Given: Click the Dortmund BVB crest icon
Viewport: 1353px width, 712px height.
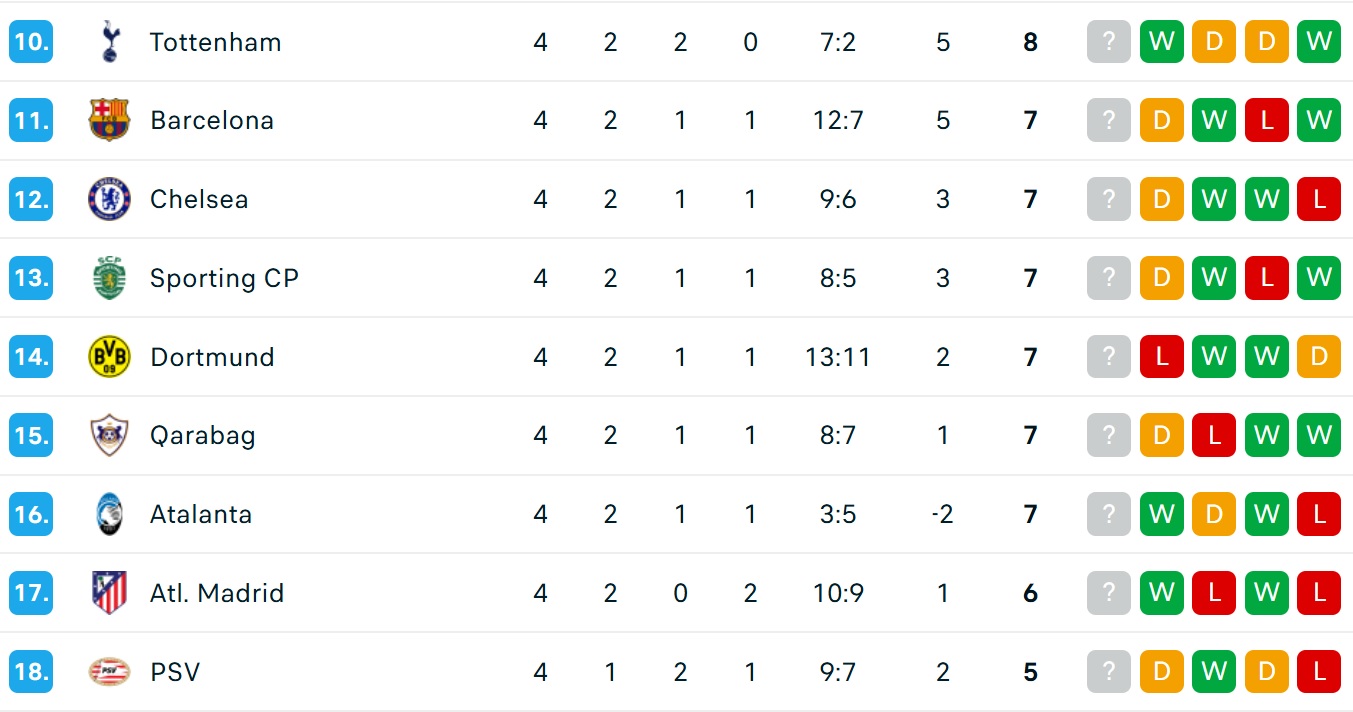Looking at the screenshot, I should (109, 357).
